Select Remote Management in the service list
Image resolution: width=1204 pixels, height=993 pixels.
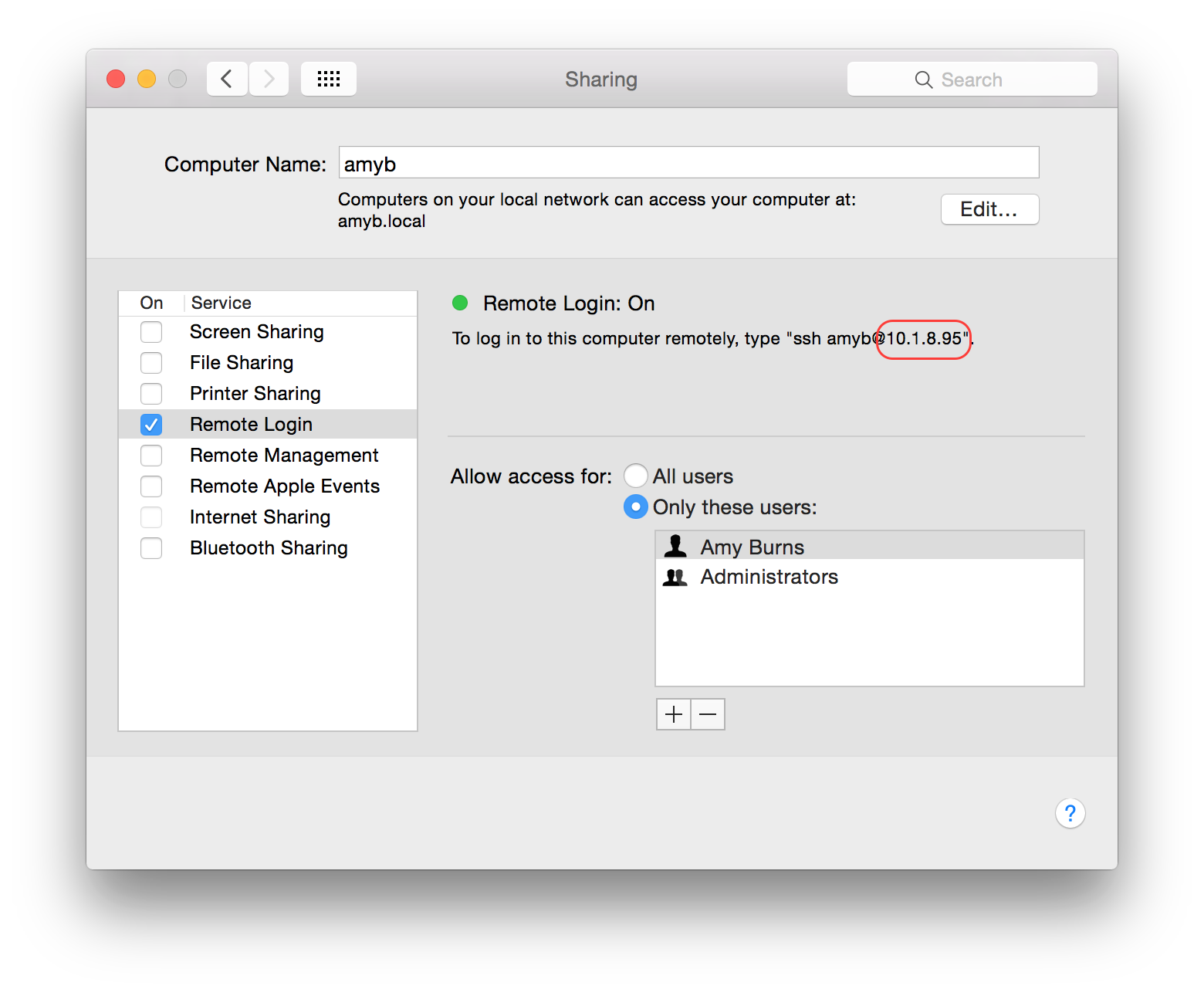pyautogui.click(x=284, y=455)
